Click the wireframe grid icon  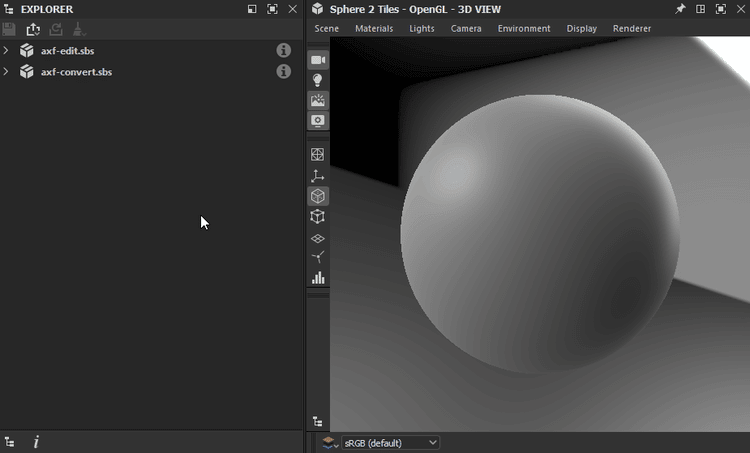(x=318, y=154)
